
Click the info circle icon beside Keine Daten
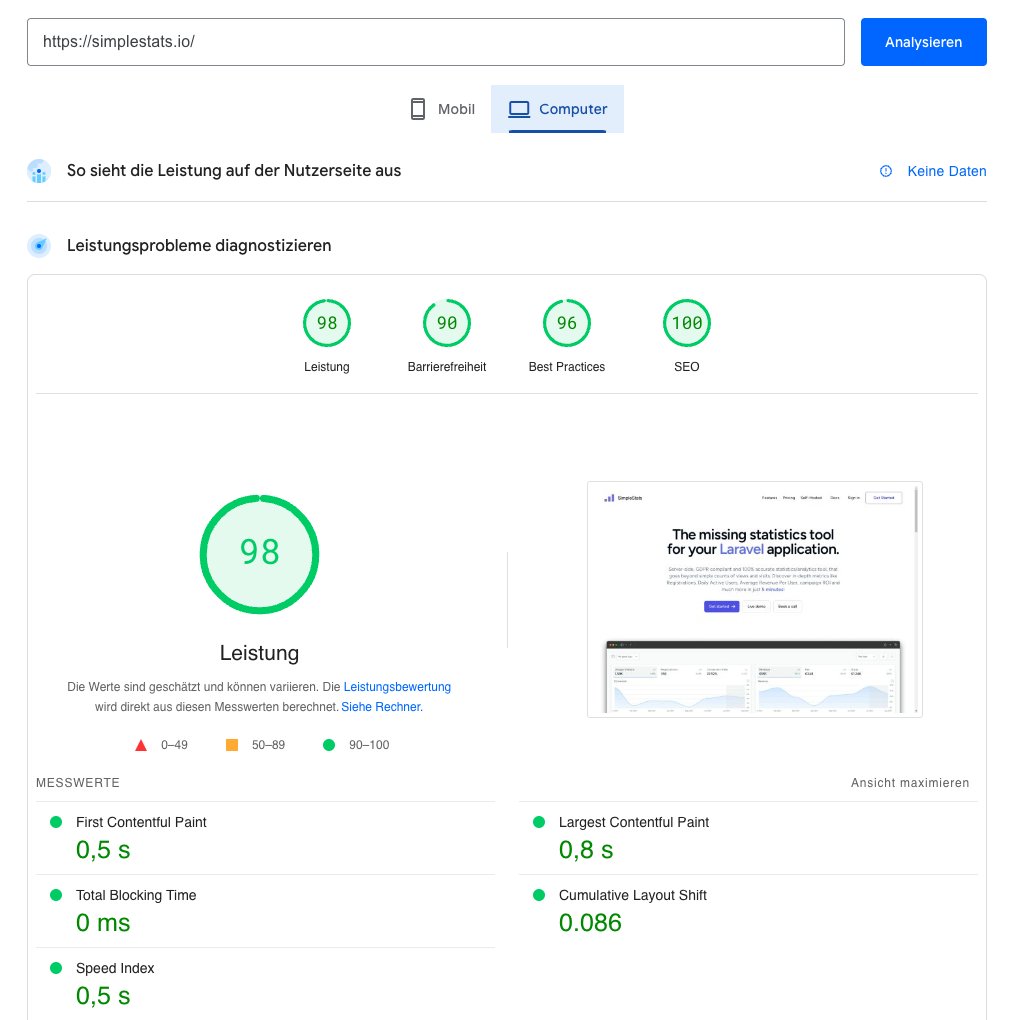(x=885, y=171)
